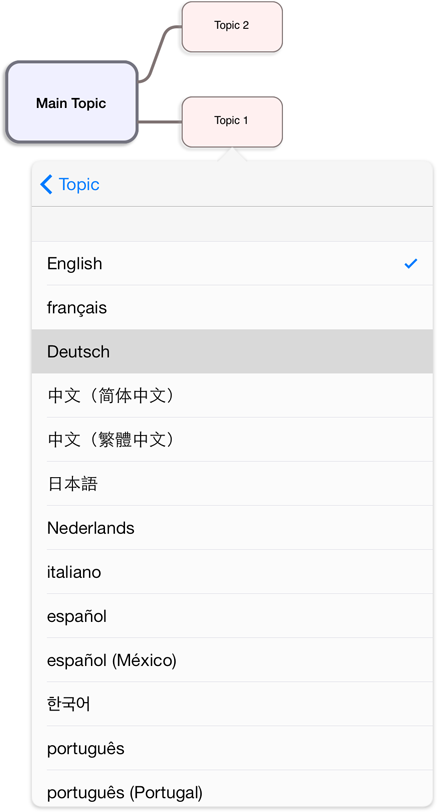Choose Simplified Chinese 简体中文 language
437x812 pixels.
point(232,396)
